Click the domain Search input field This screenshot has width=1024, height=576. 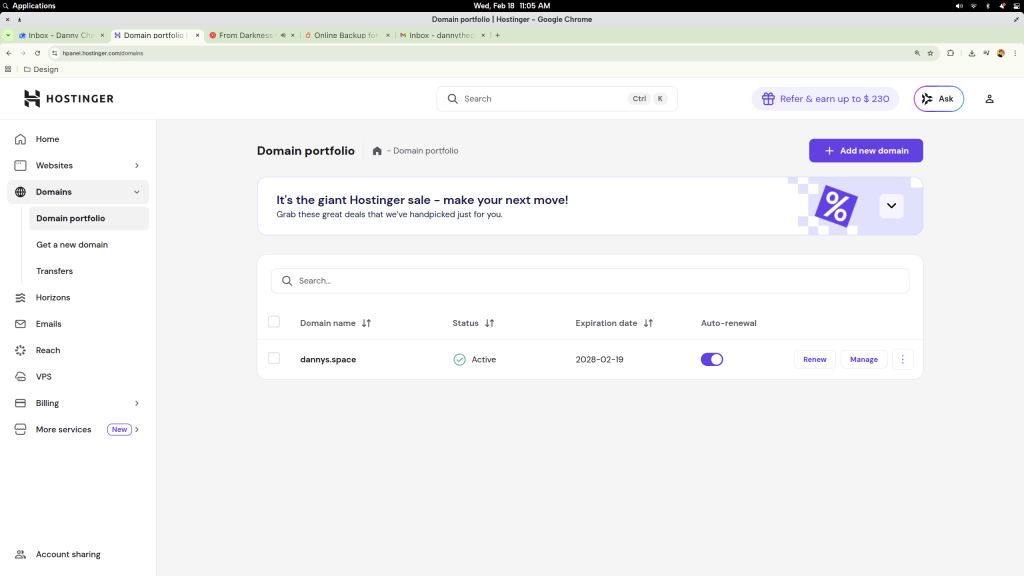pos(590,280)
